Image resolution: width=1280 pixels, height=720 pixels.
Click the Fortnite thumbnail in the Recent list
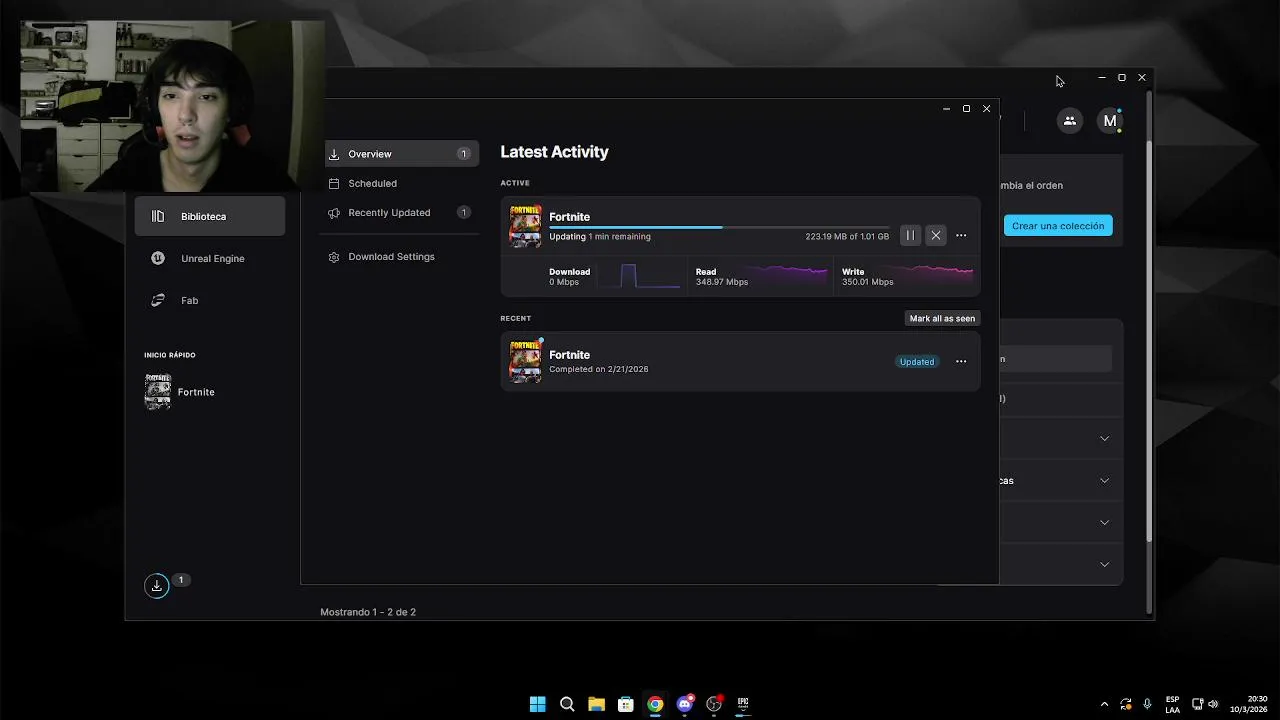(525, 361)
